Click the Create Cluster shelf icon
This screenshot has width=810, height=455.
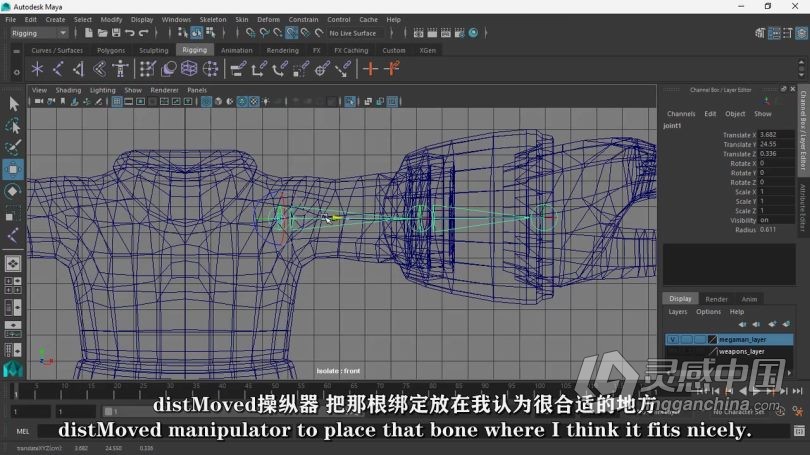click(x=210, y=69)
